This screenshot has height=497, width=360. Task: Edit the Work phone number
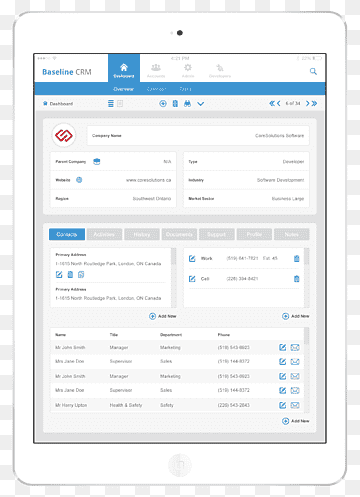(192, 259)
